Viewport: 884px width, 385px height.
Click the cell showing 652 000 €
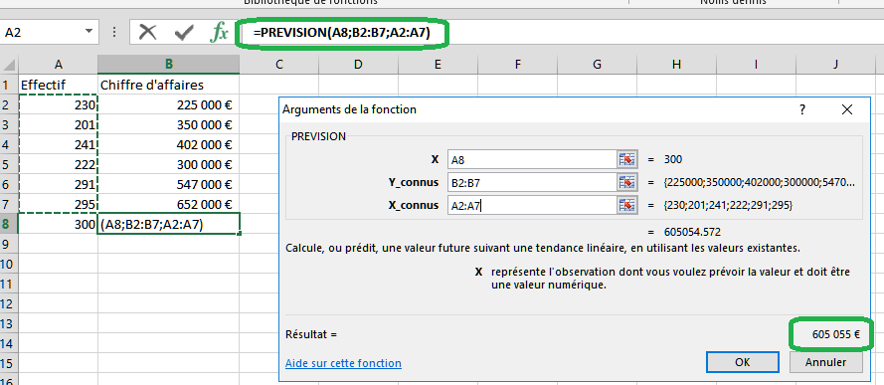[169, 204]
